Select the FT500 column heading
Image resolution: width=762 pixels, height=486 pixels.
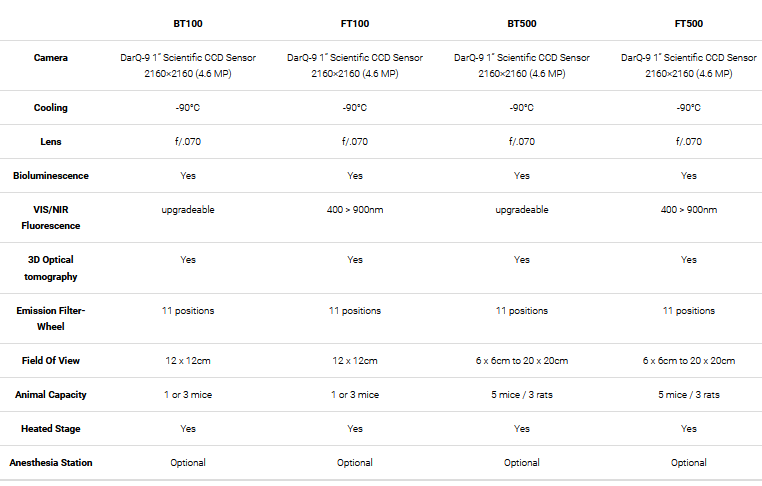(688, 21)
